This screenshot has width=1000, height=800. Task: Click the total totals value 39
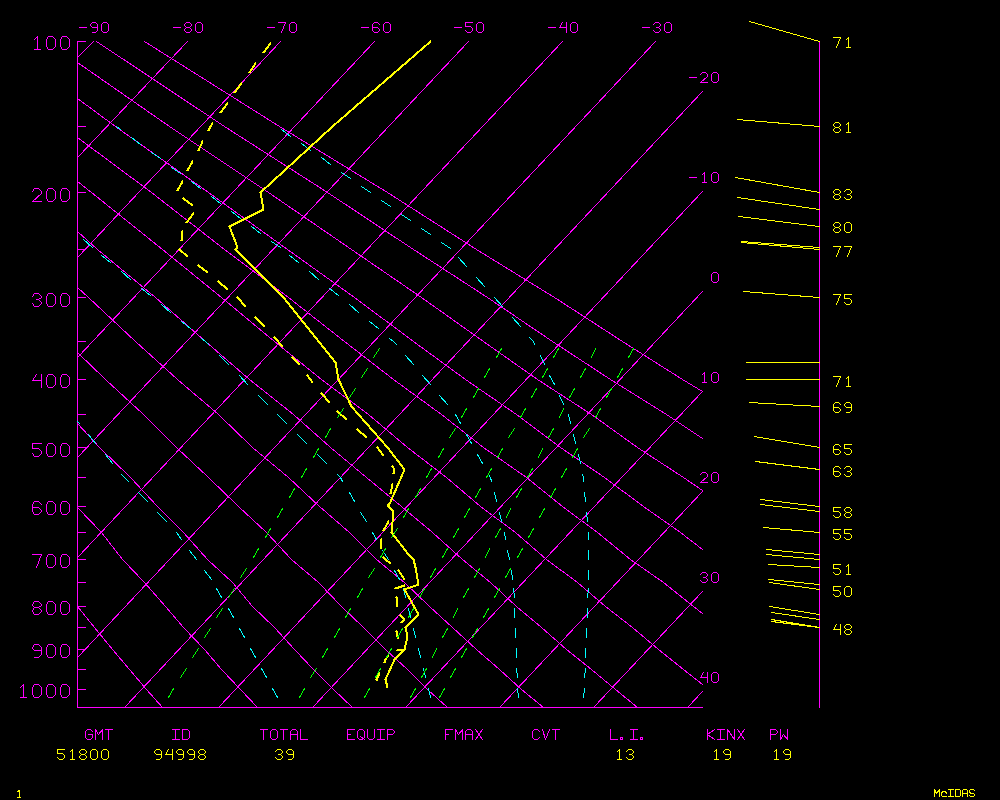click(284, 755)
